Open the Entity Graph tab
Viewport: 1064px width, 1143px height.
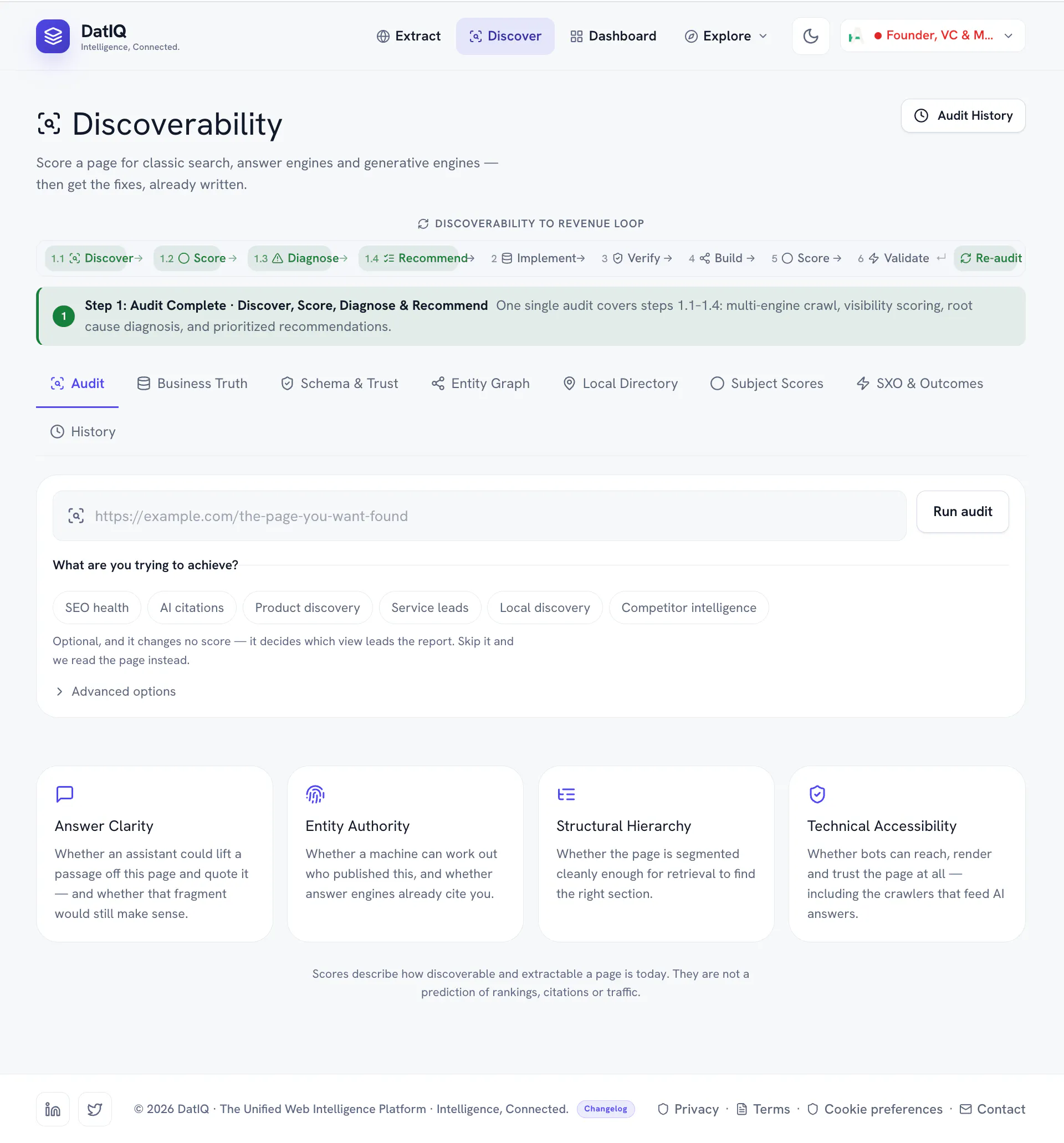point(480,384)
